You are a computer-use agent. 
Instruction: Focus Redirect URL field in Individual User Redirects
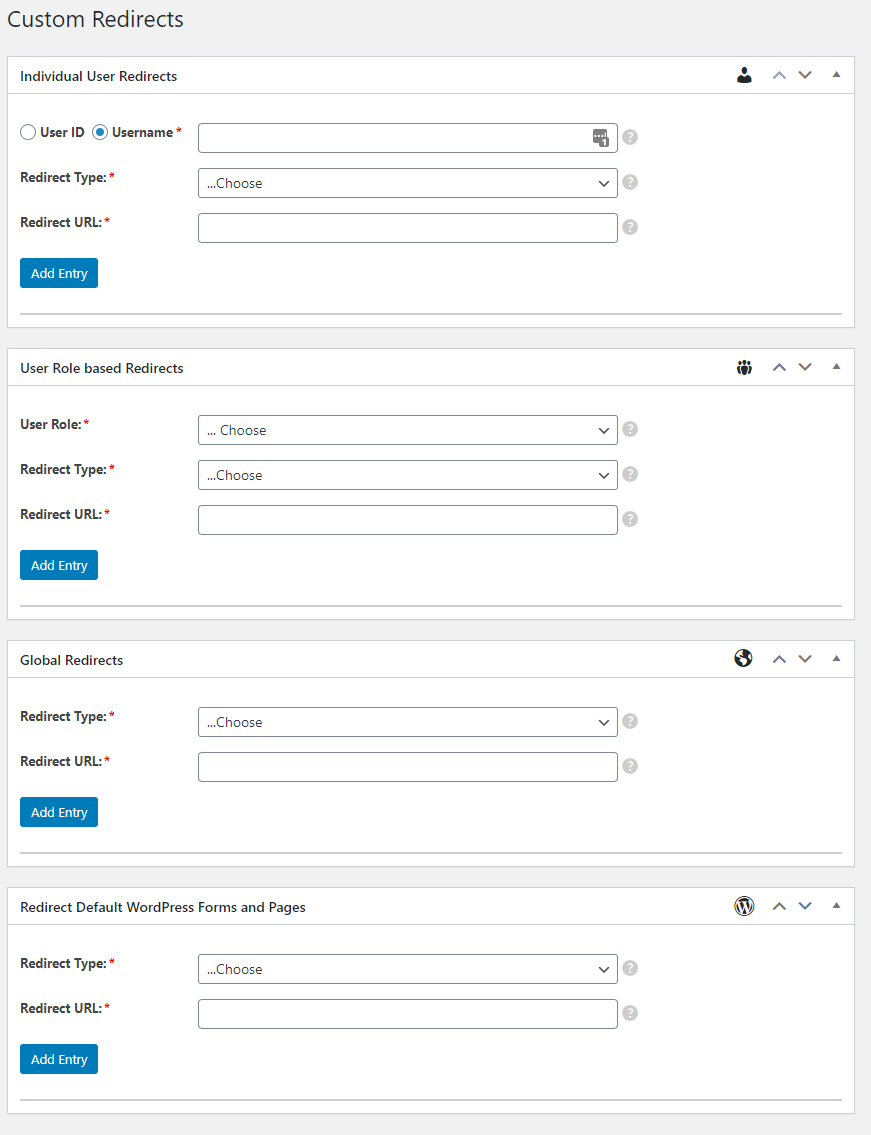tap(408, 228)
